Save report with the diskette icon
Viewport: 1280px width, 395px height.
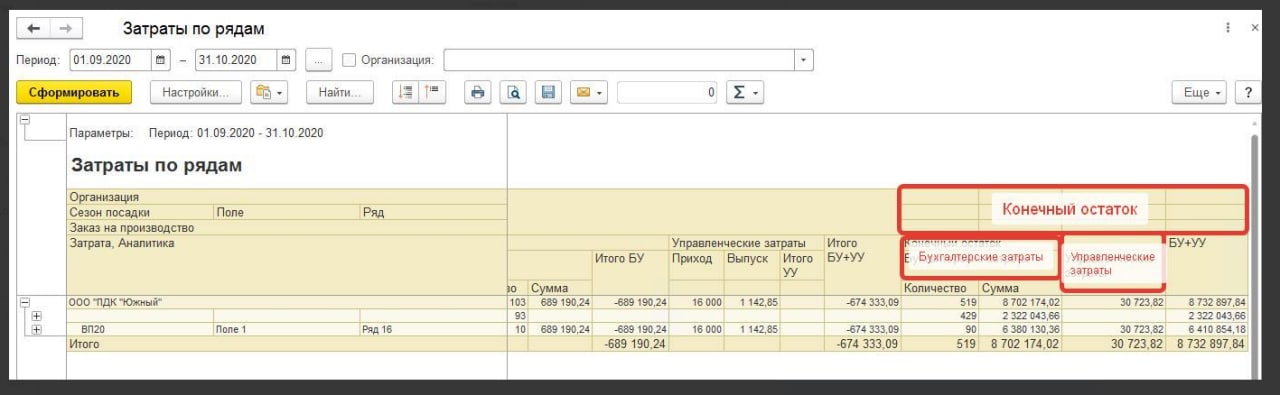[548, 92]
